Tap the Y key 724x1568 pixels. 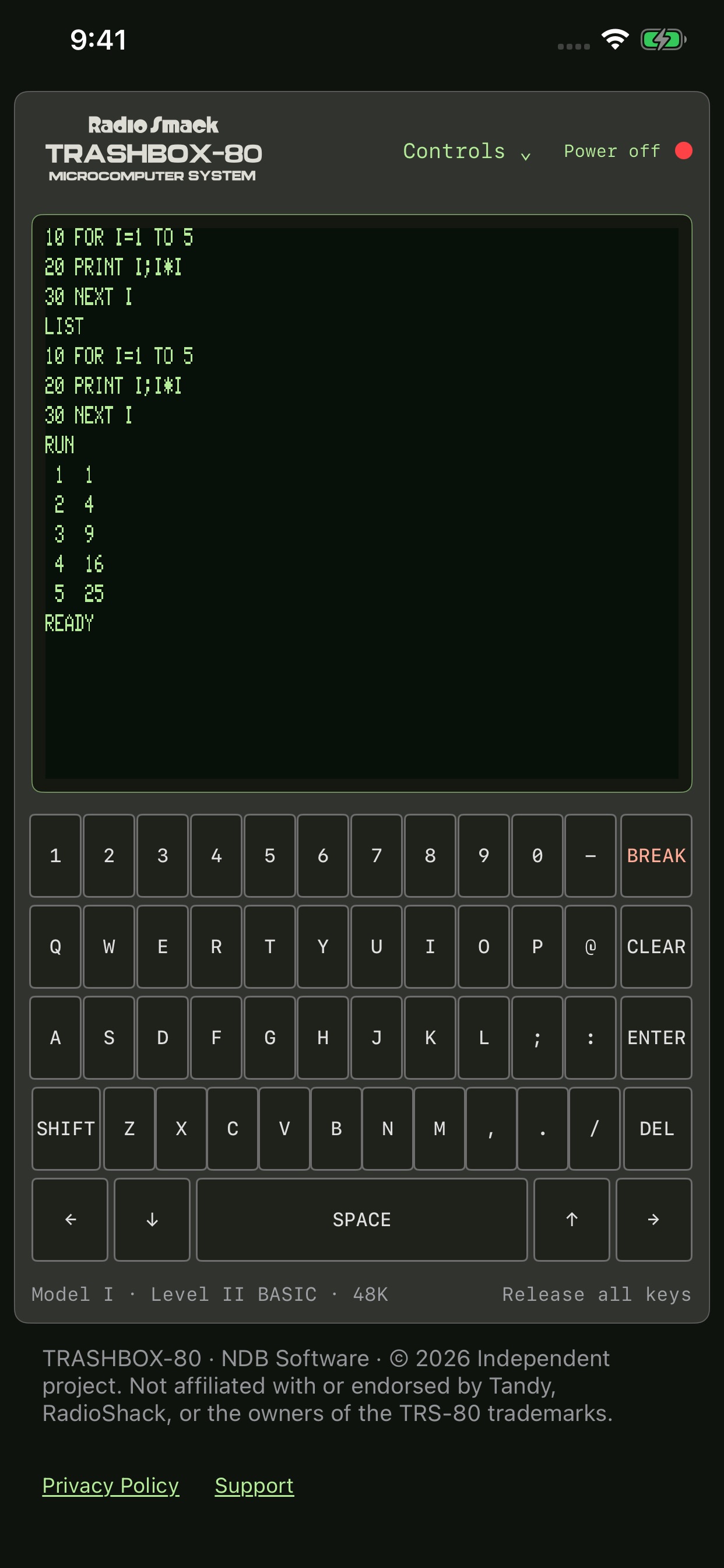point(323,947)
